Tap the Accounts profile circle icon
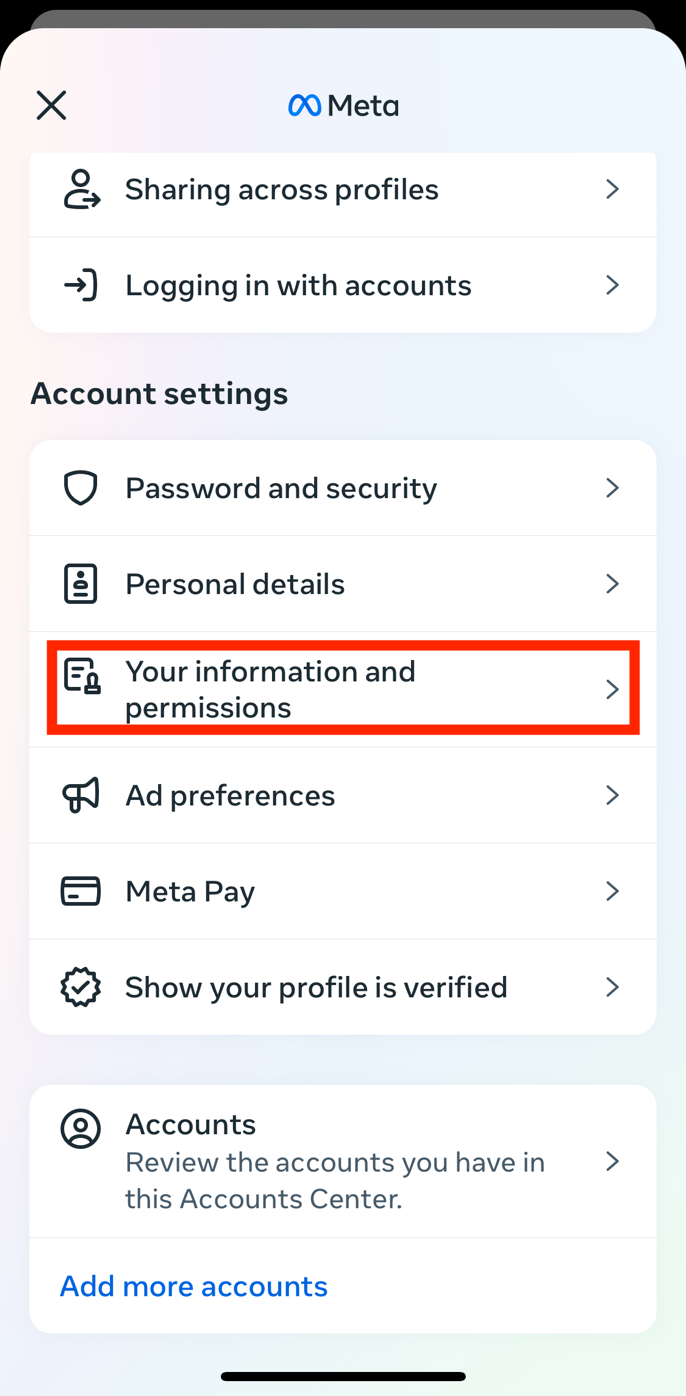686x1396 pixels. click(x=81, y=1129)
